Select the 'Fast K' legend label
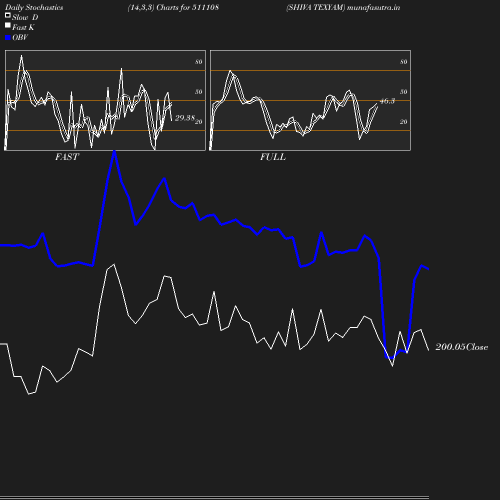500x500 pixels. [x=23, y=27]
